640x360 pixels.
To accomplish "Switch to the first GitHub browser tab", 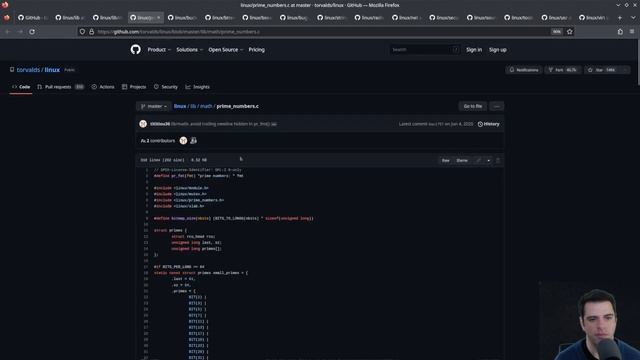I will point(33,18).
